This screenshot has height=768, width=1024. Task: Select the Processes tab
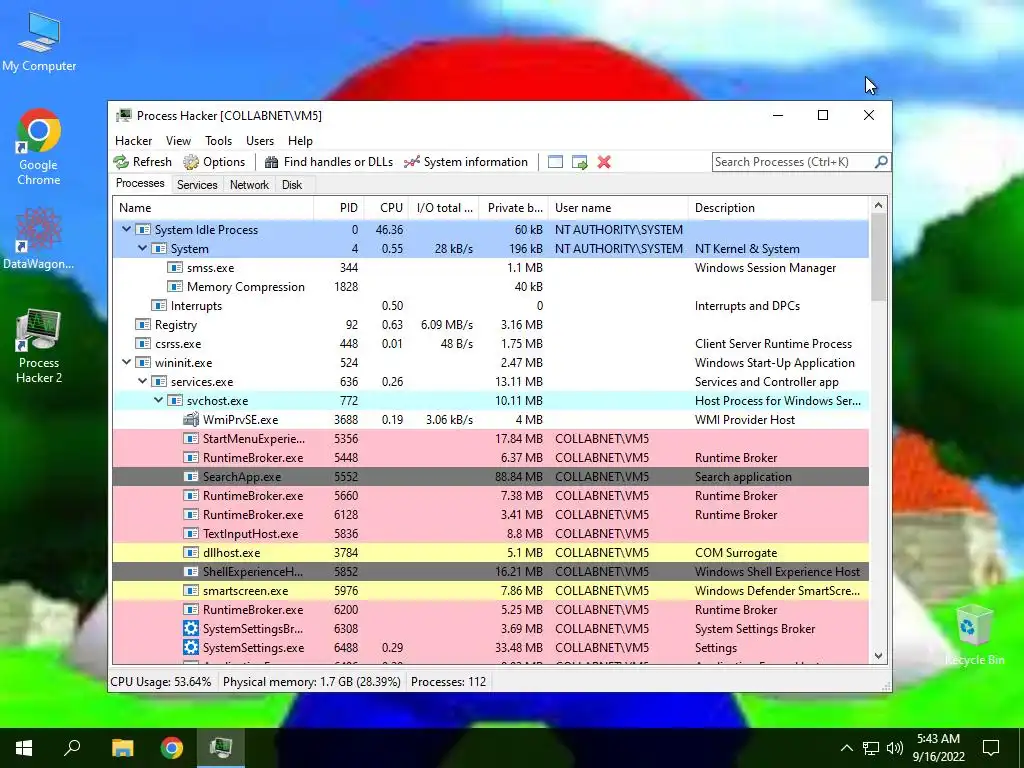140,184
